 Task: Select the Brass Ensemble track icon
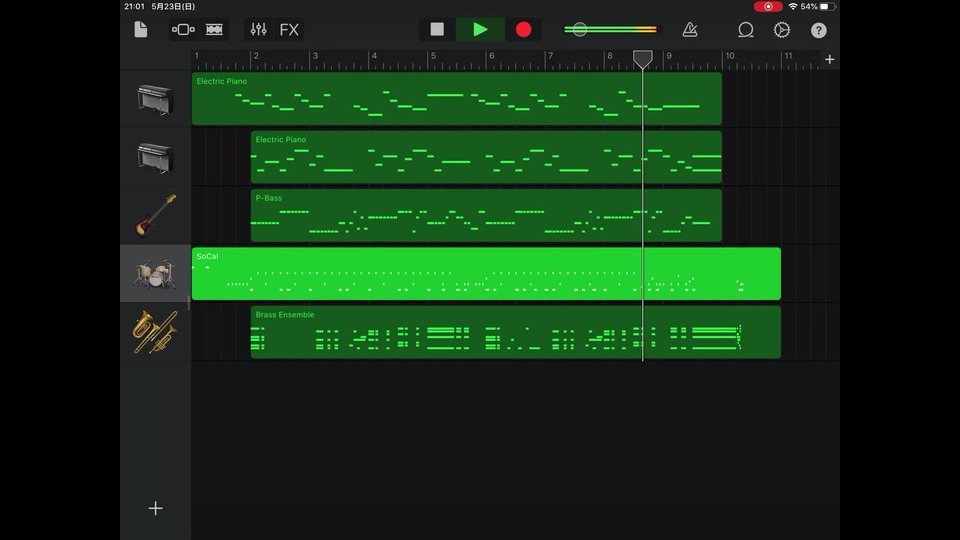pos(155,332)
